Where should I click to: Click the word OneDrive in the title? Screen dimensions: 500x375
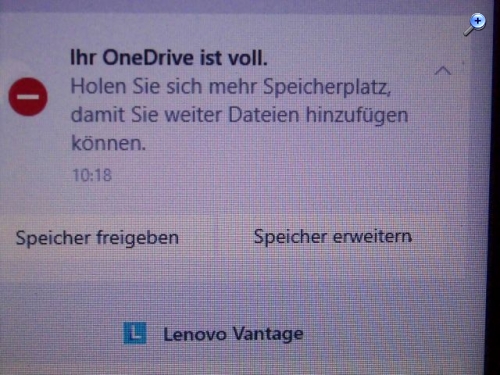point(148,58)
